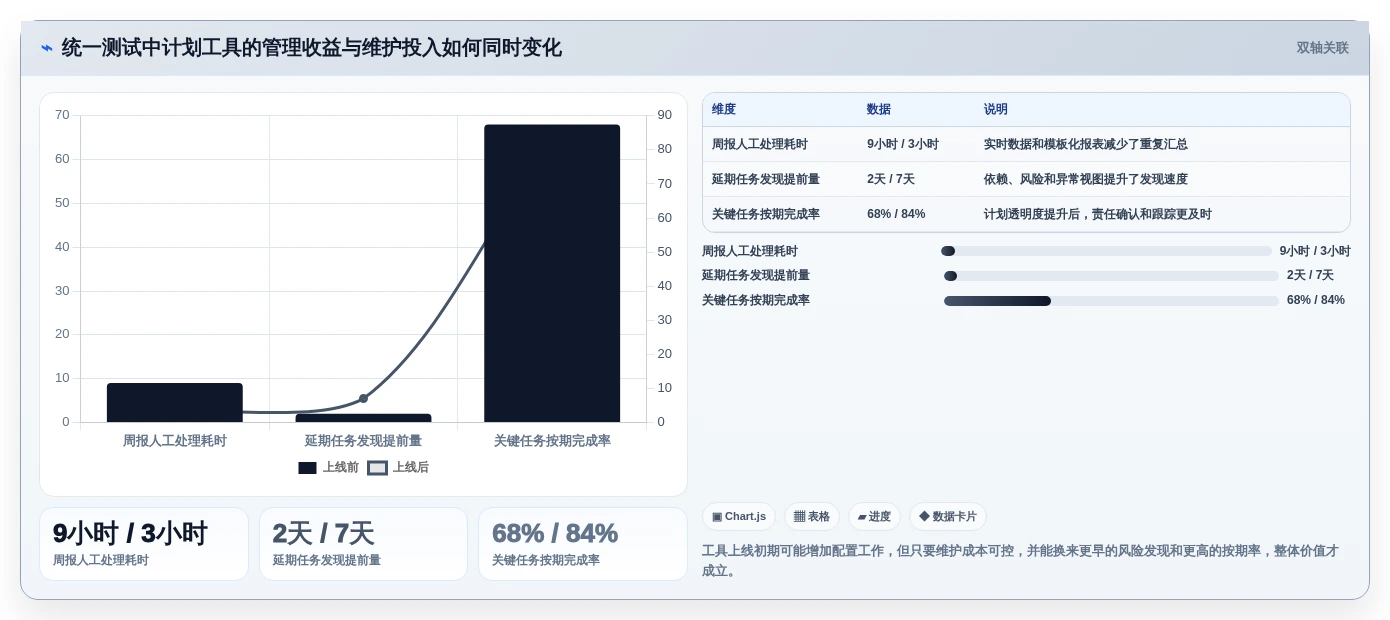Click the 周报人工处理耗时 chart bar

(x=175, y=403)
